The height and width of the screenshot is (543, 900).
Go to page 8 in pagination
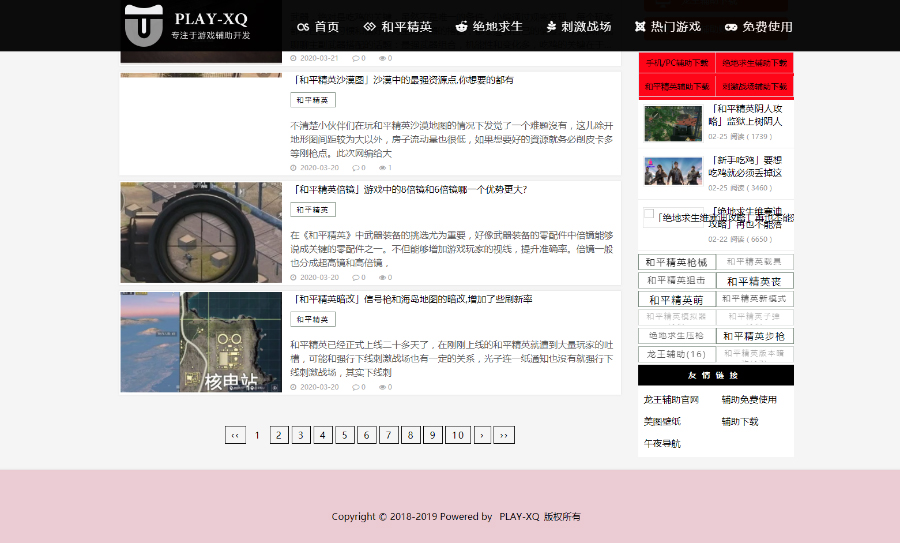tap(410, 435)
